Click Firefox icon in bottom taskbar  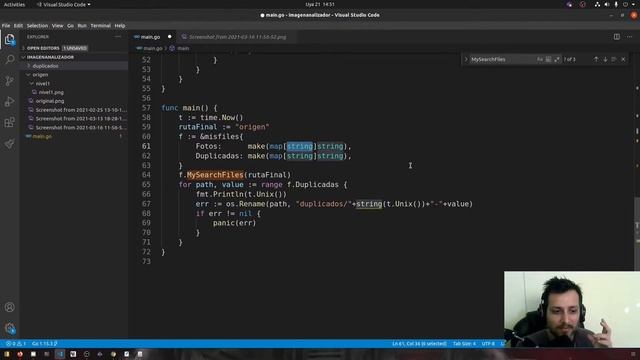point(20,354)
